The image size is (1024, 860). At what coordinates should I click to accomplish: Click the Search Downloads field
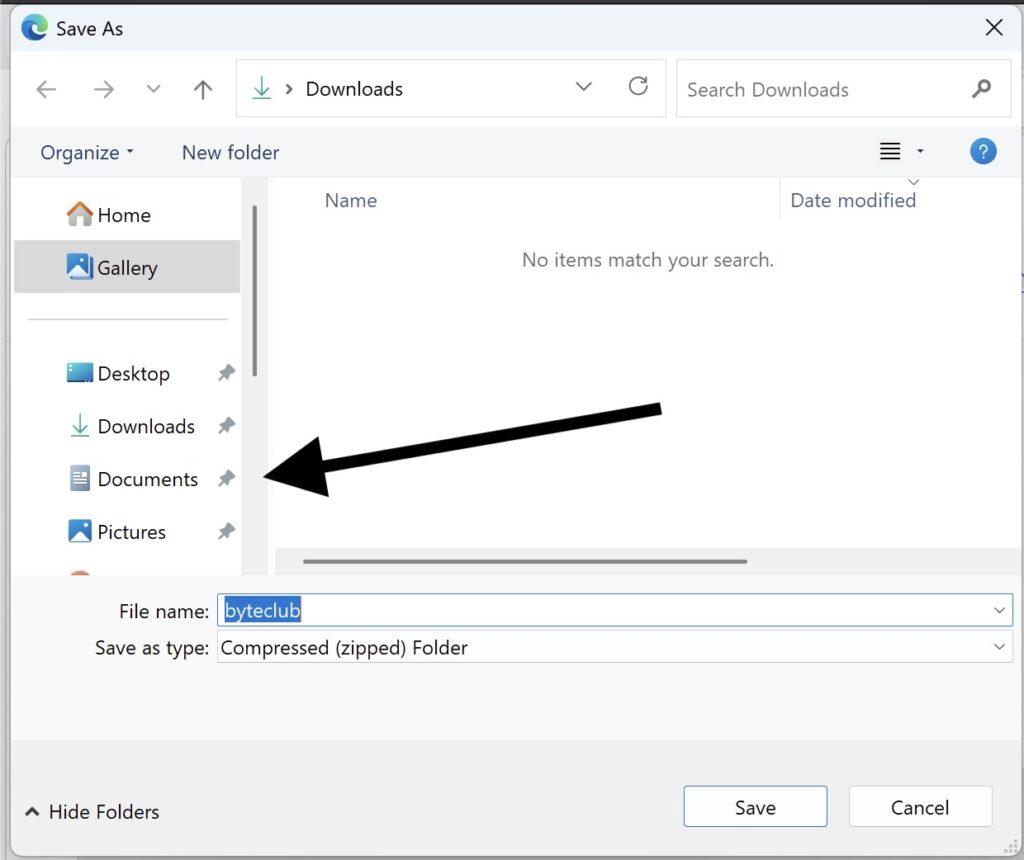pos(820,89)
